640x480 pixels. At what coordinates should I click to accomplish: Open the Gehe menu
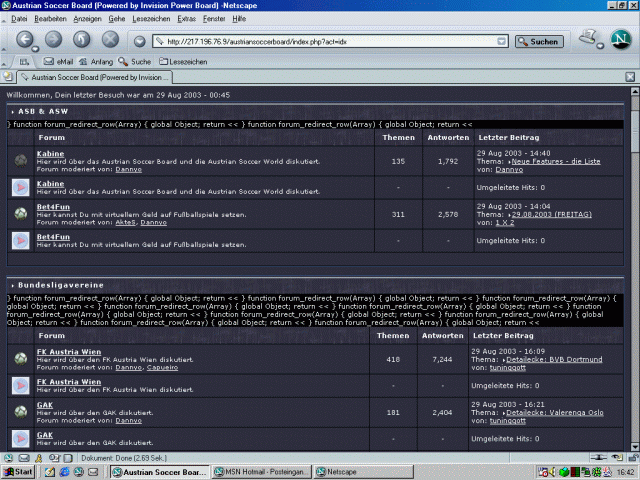pos(117,19)
